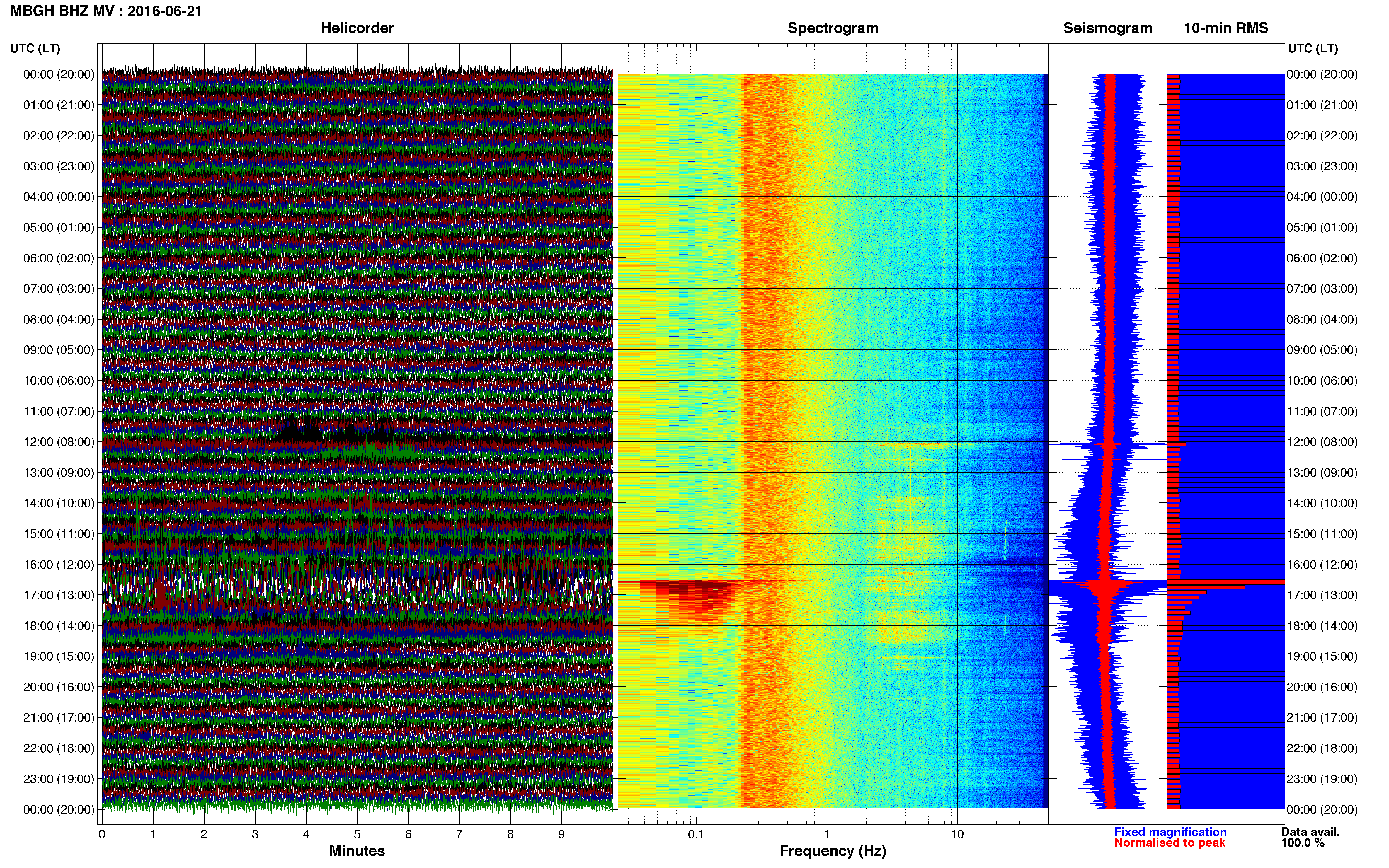Click frequency tick label 1
Image resolution: width=1389 pixels, height=868 pixels.
point(826,835)
